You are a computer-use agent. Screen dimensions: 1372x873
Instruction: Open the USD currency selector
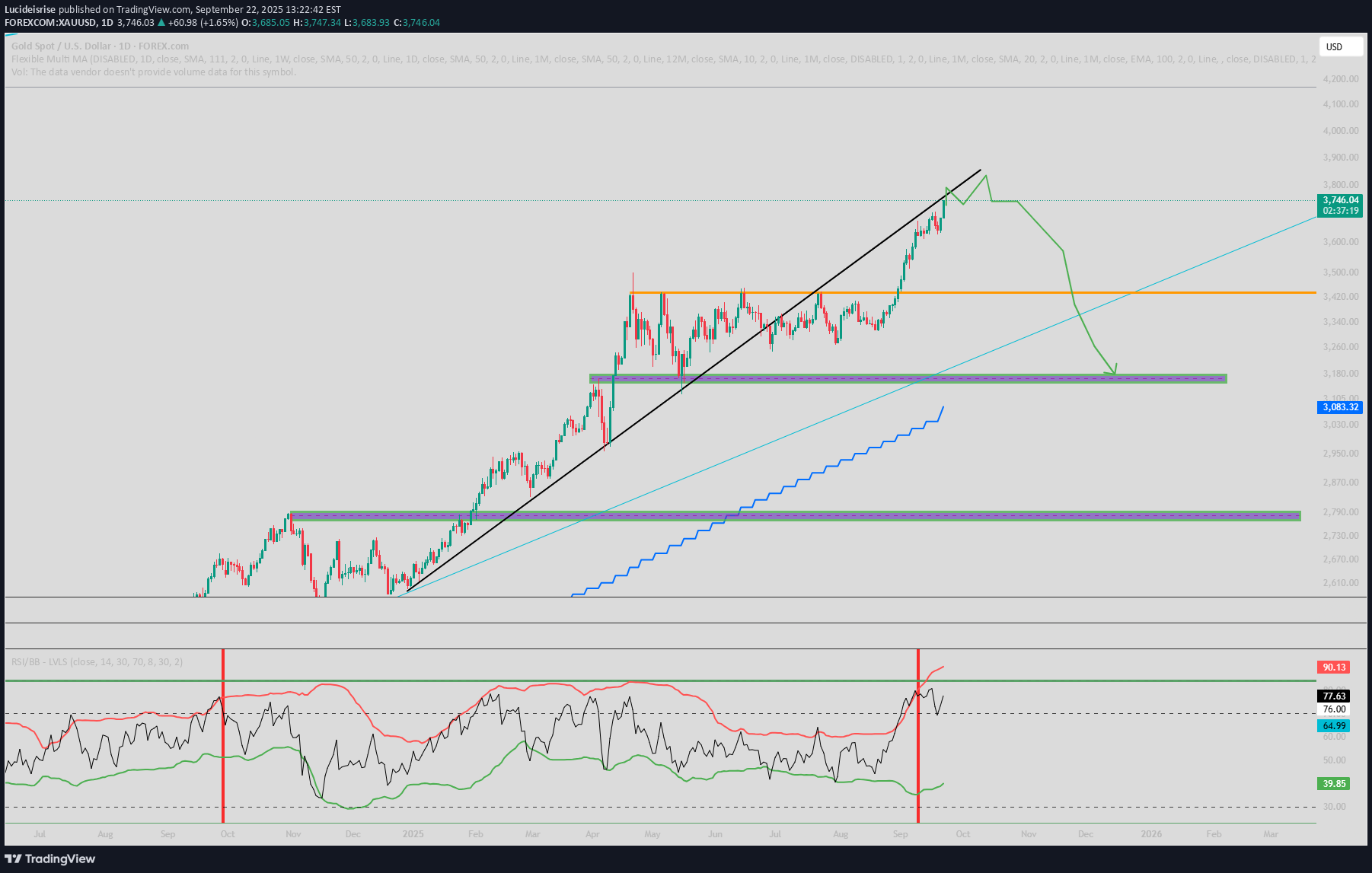pyautogui.click(x=1340, y=47)
